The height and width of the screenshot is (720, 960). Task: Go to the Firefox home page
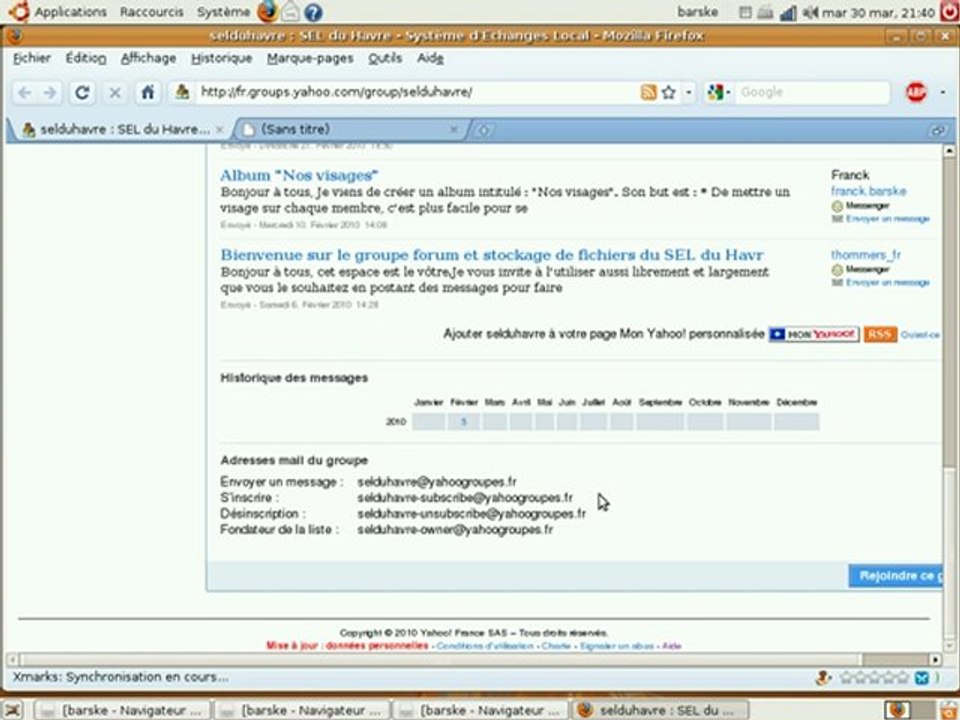coord(148,92)
